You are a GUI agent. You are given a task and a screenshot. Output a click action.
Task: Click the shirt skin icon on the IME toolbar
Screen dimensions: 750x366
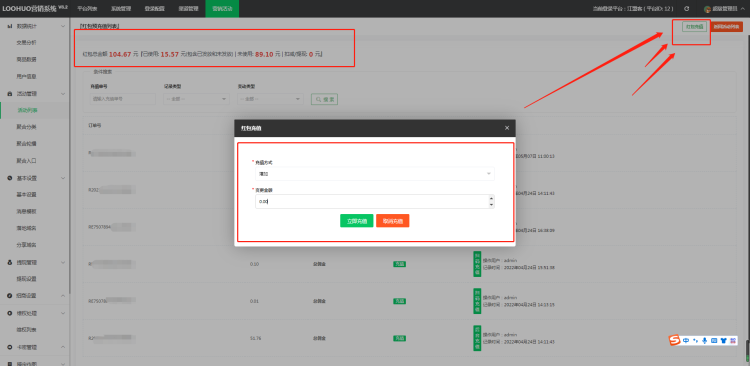click(723, 341)
